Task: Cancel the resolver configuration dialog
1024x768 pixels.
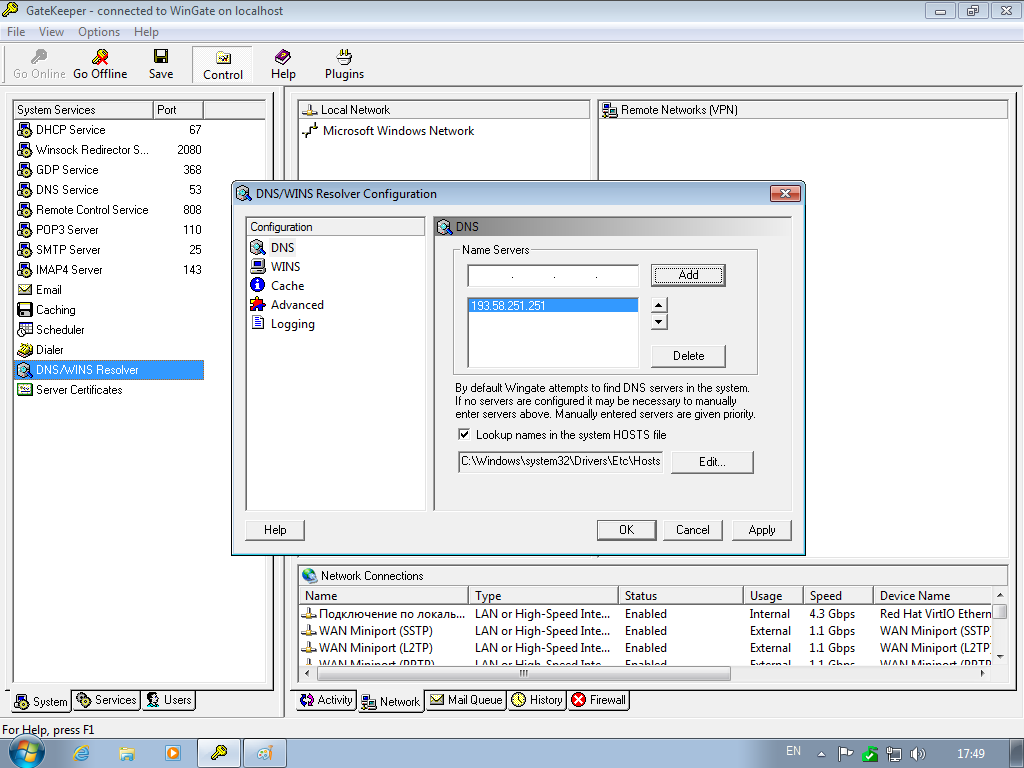Action: [692, 530]
